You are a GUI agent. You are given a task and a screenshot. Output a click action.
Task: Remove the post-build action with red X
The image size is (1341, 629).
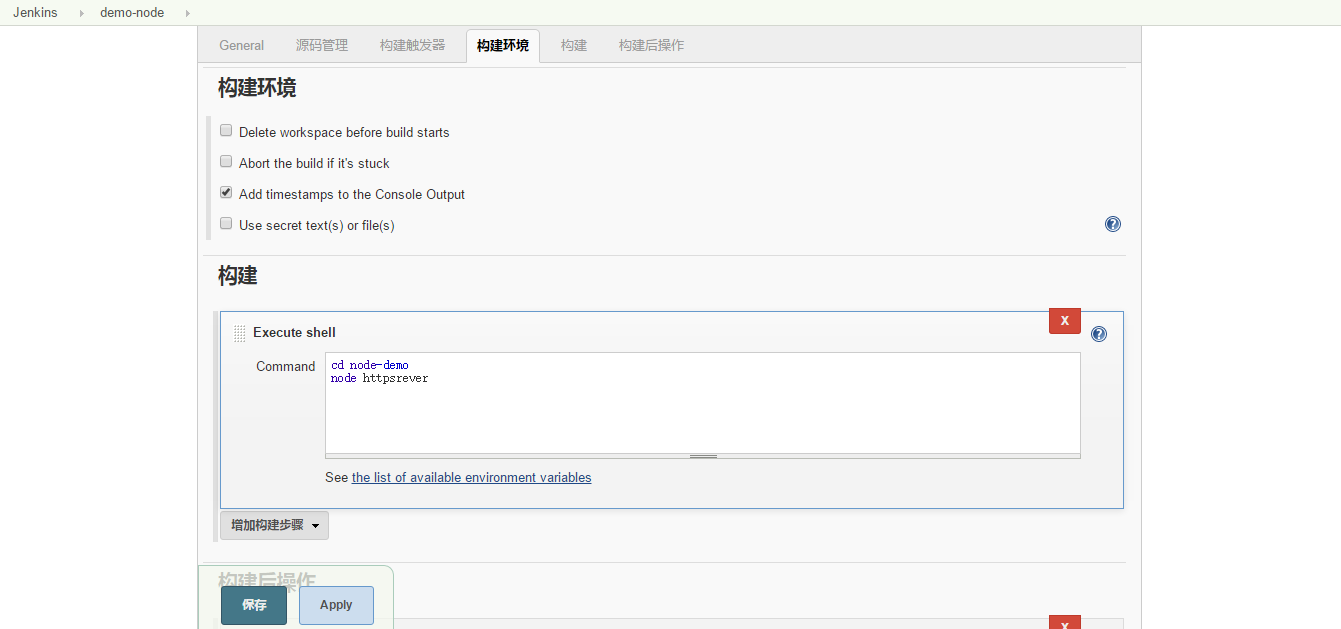[1064, 623]
